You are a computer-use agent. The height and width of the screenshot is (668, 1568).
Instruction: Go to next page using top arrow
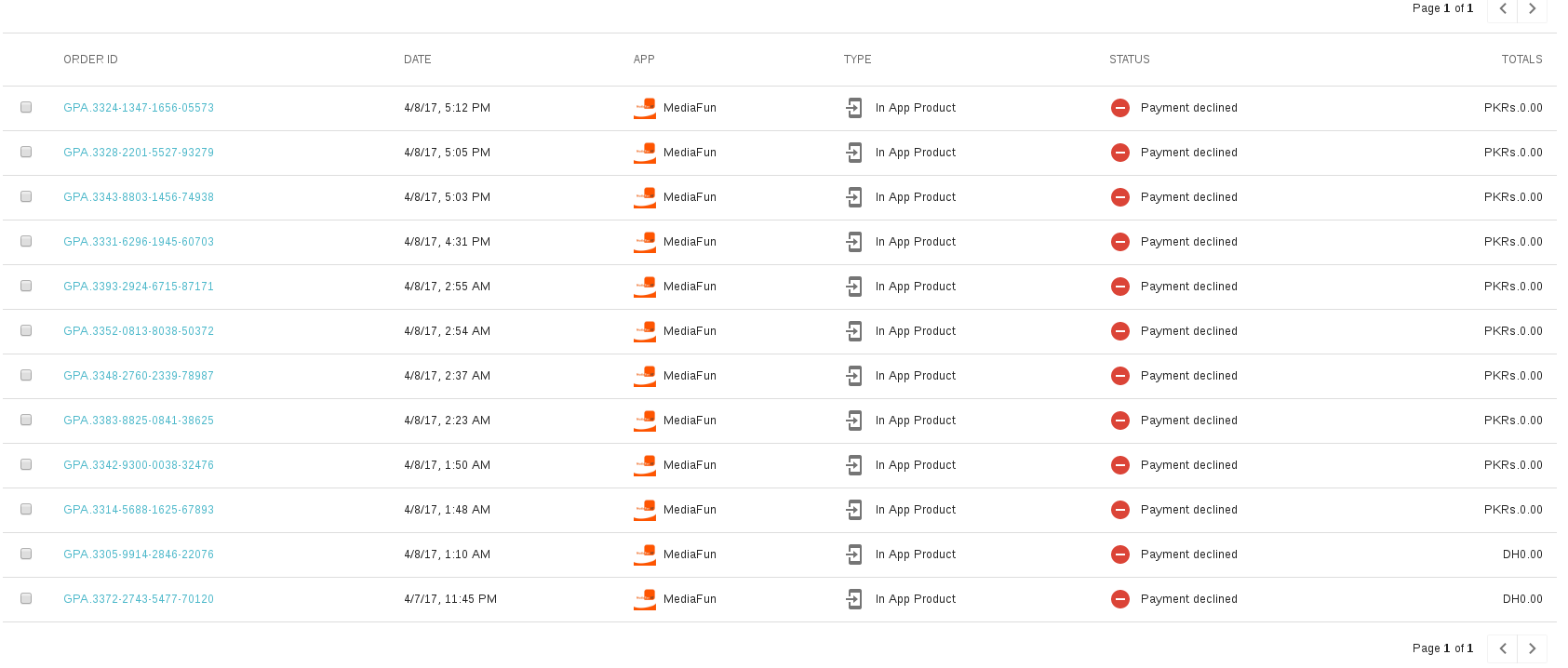tap(1533, 8)
